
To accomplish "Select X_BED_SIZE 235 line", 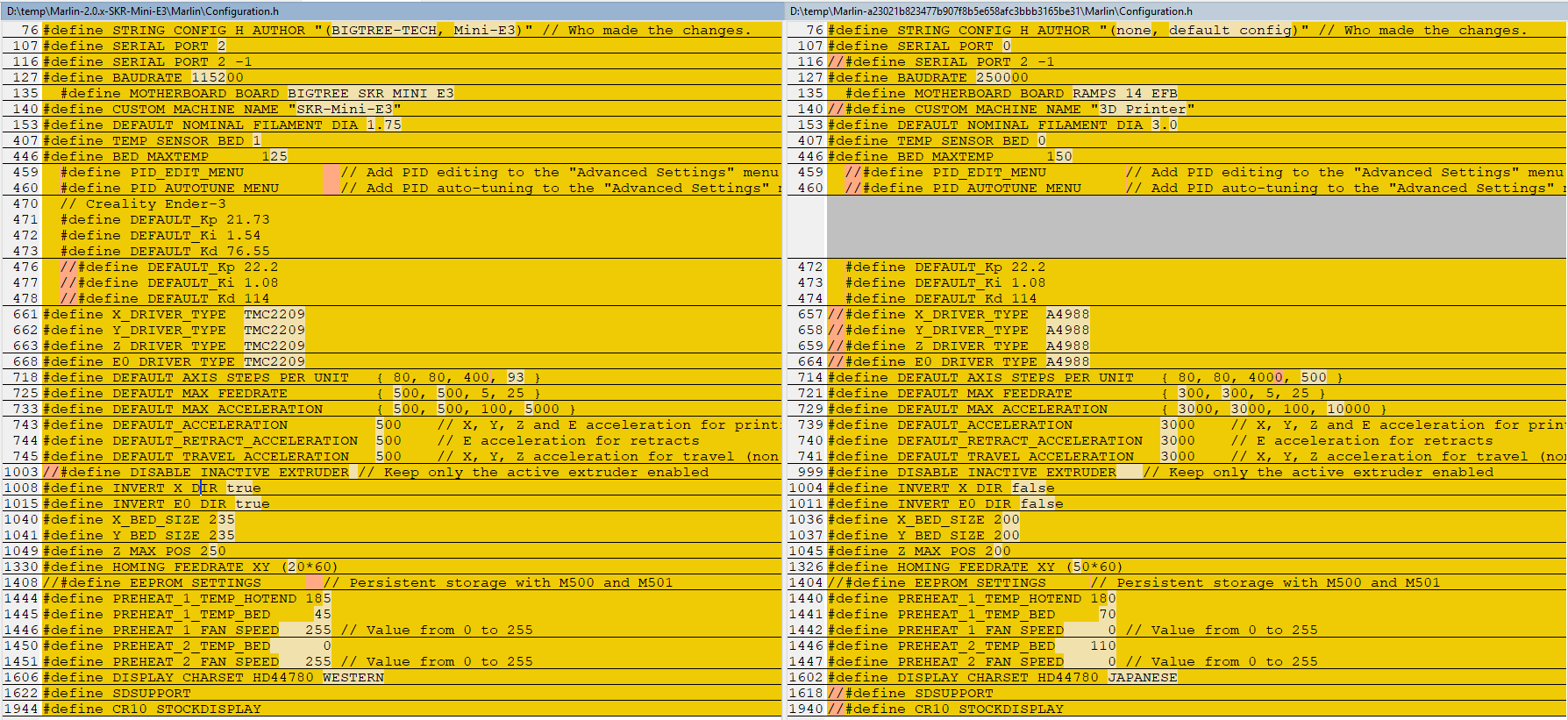I will tap(391, 520).
